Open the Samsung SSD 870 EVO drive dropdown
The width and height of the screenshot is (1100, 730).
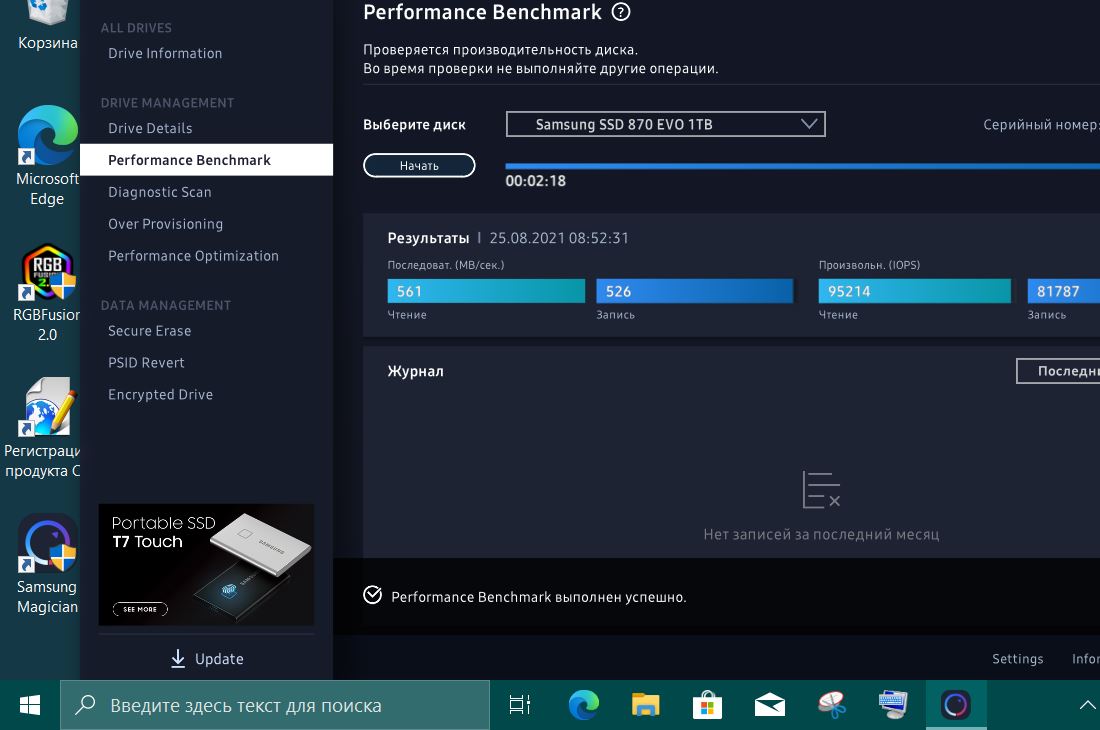[665, 124]
